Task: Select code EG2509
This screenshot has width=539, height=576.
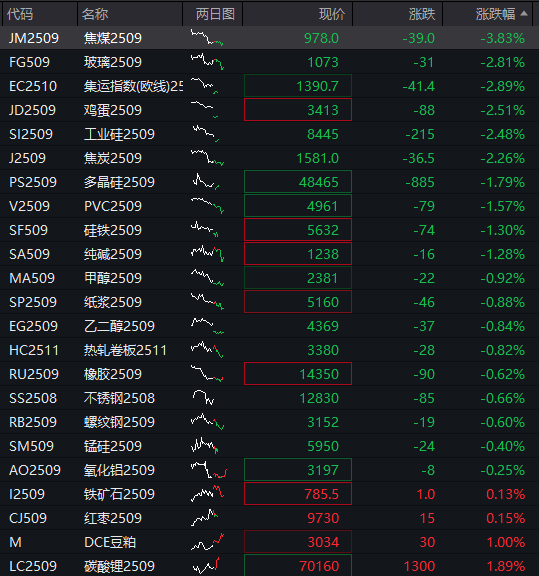Action: (33, 326)
